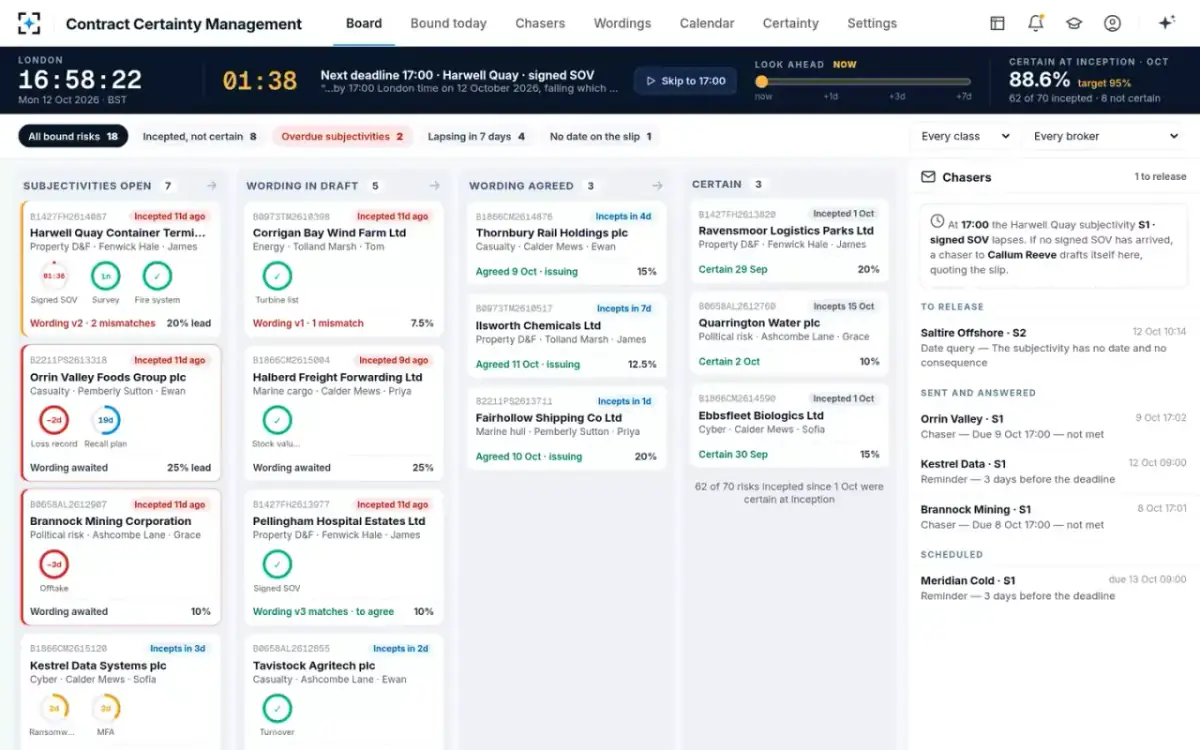Open the training graduation cap icon

[1074, 23]
